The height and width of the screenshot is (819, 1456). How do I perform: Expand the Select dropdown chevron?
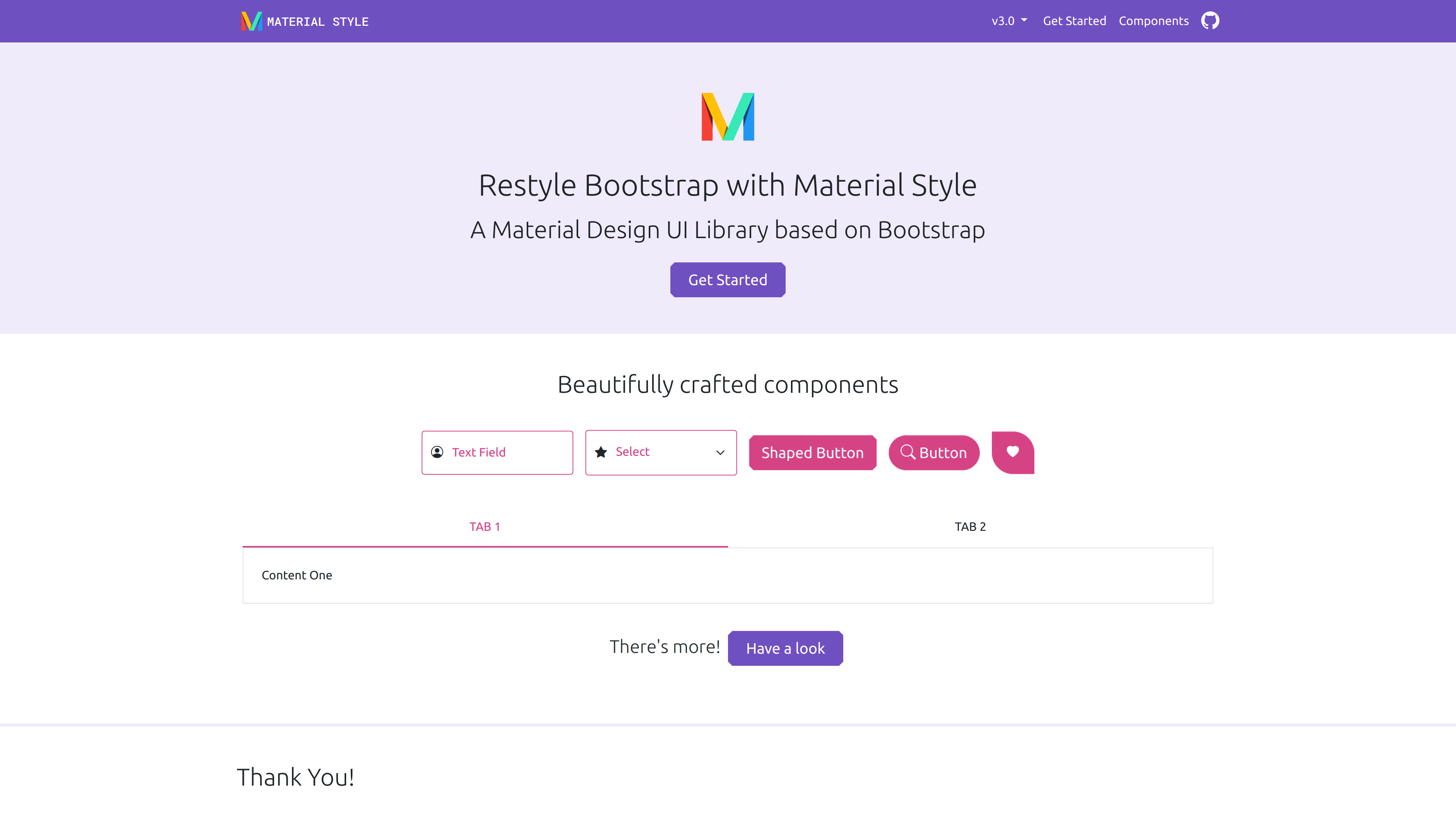click(720, 453)
